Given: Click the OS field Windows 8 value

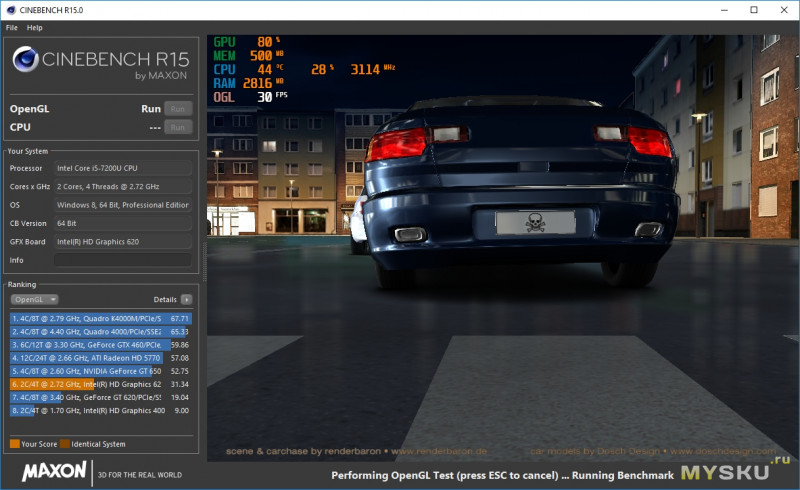Looking at the screenshot, I should [x=123, y=205].
